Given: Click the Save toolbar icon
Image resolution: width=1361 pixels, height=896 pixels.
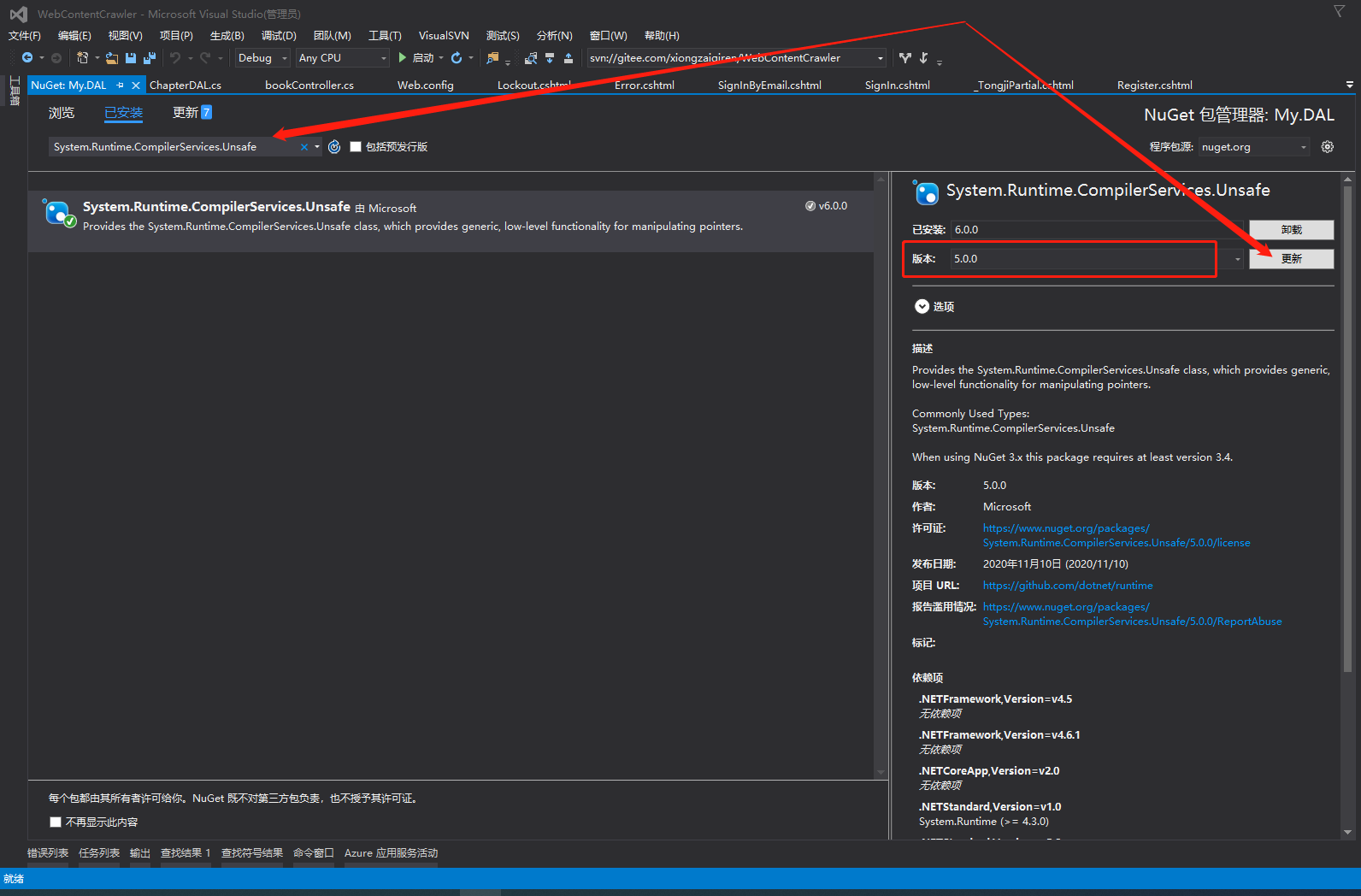Looking at the screenshot, I should pyautogui.click(x=131, y=58).
